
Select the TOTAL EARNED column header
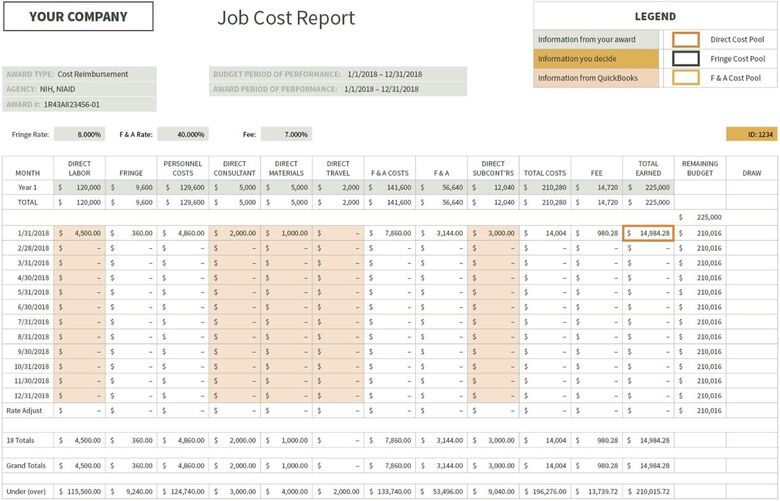coord(649,168)
